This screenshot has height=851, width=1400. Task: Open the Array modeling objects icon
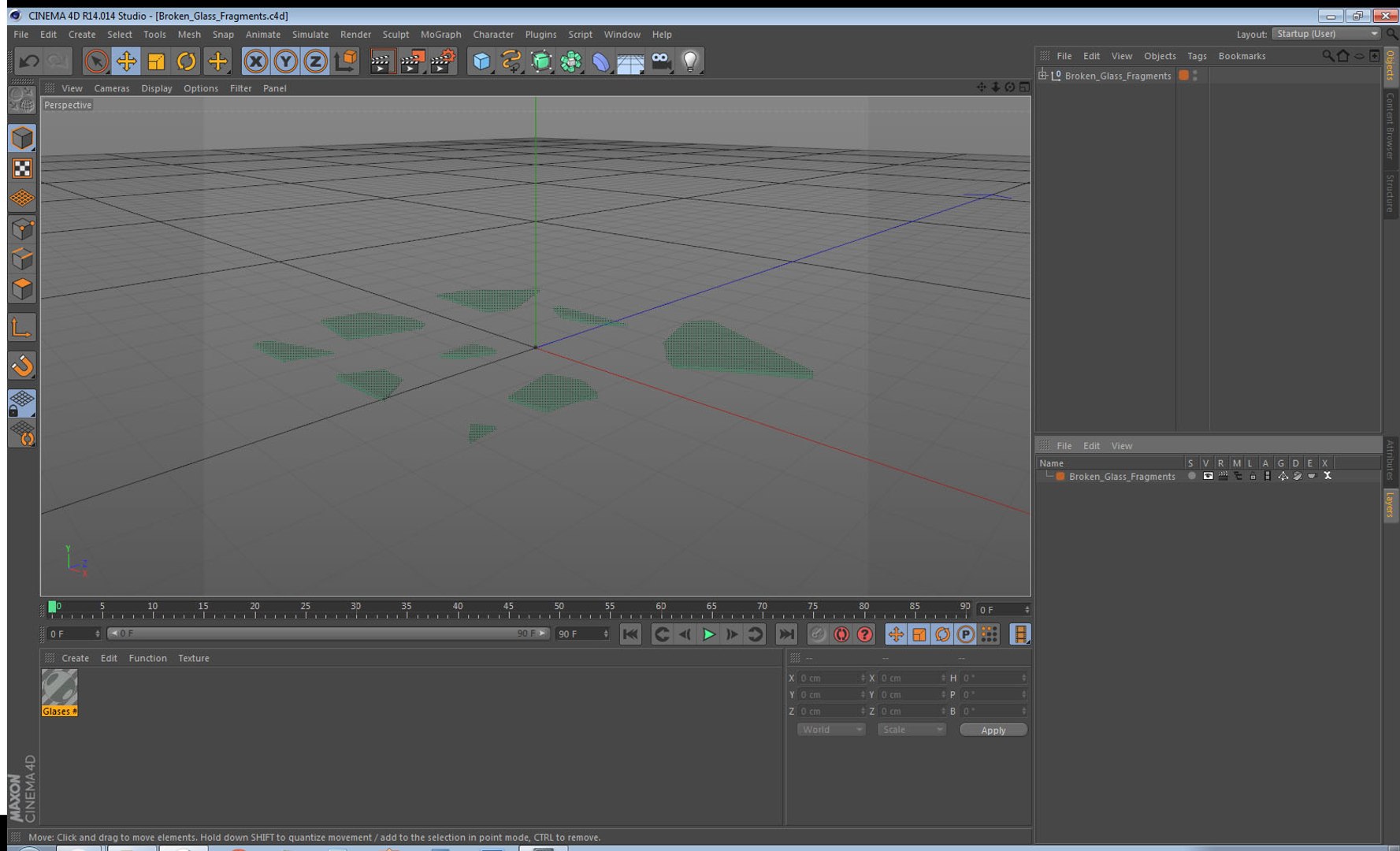[x=571, y=61]
